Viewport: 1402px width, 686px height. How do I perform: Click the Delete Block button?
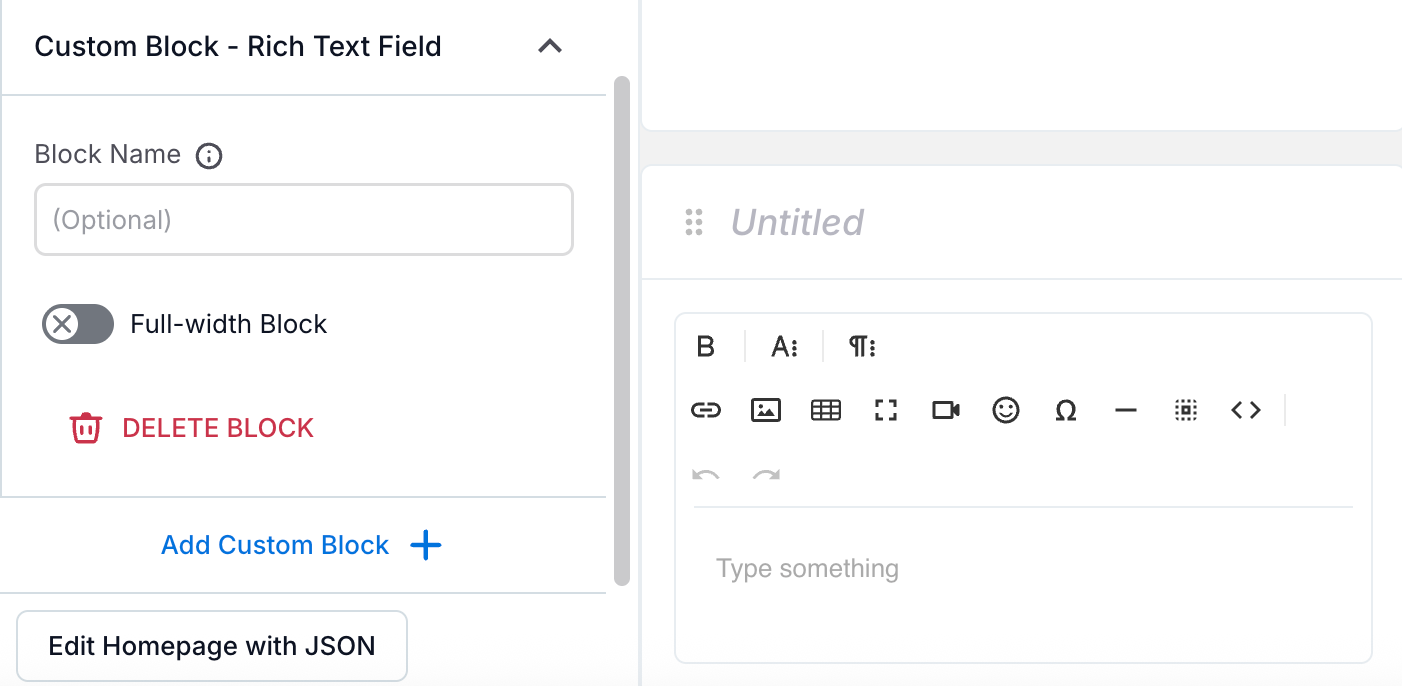pos(192,428)
